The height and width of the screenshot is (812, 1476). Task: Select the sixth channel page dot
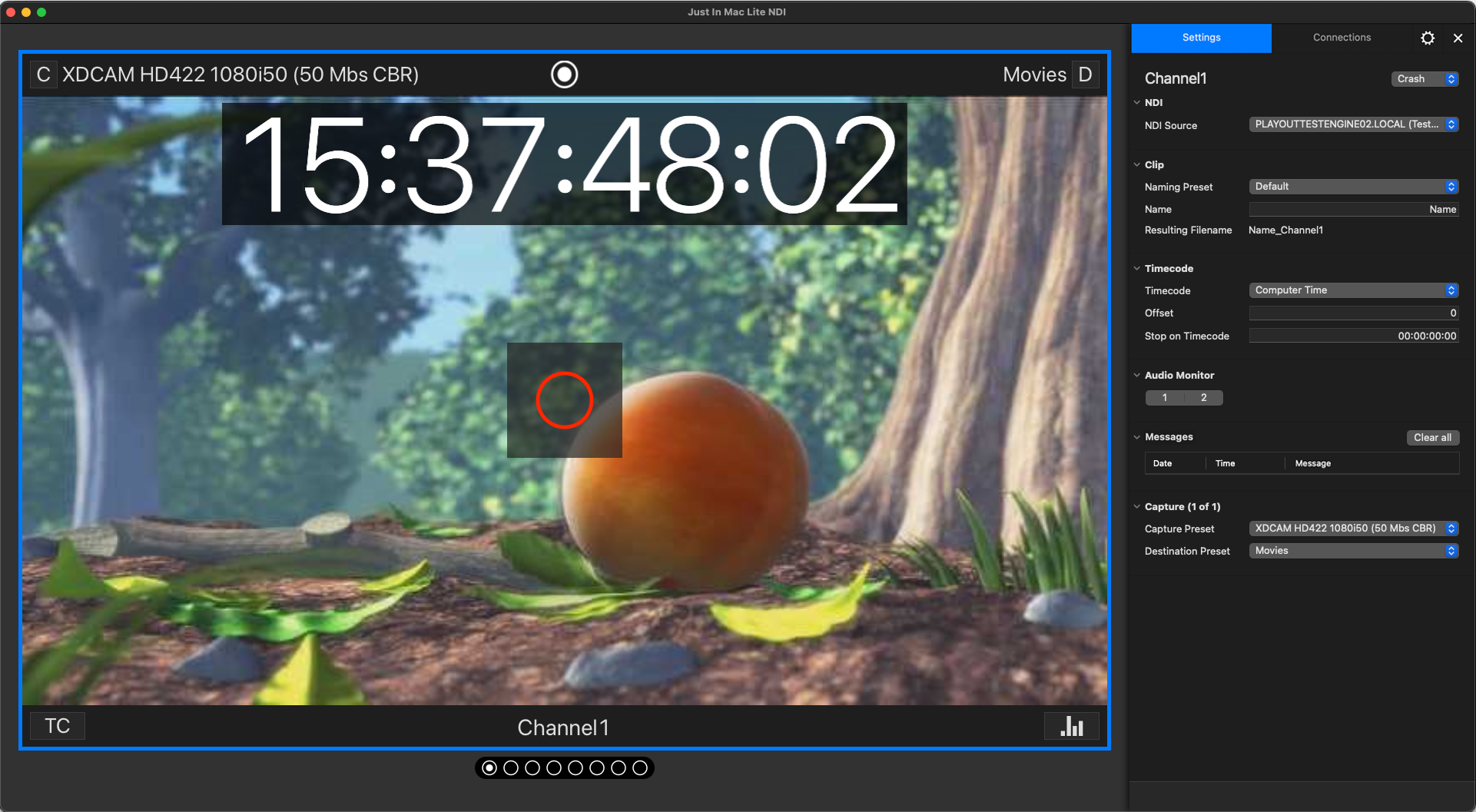pyautogui.click(x=597, y=767)
